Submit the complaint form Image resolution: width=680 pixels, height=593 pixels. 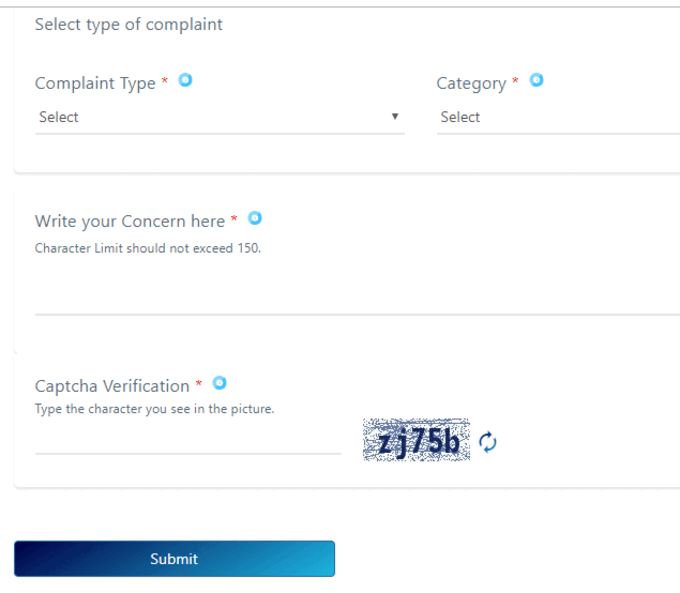(174, 559)
